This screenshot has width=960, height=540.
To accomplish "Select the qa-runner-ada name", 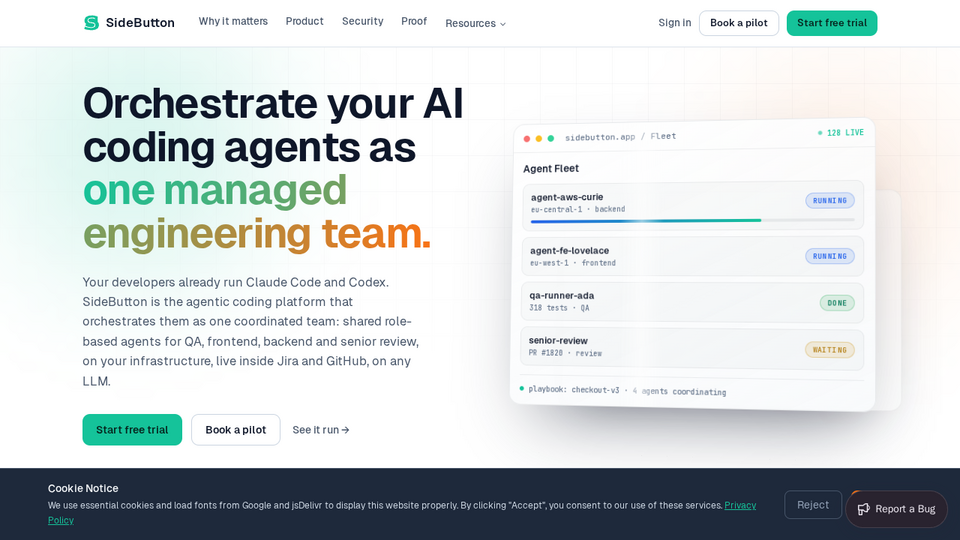I will [x=561, y=296].
